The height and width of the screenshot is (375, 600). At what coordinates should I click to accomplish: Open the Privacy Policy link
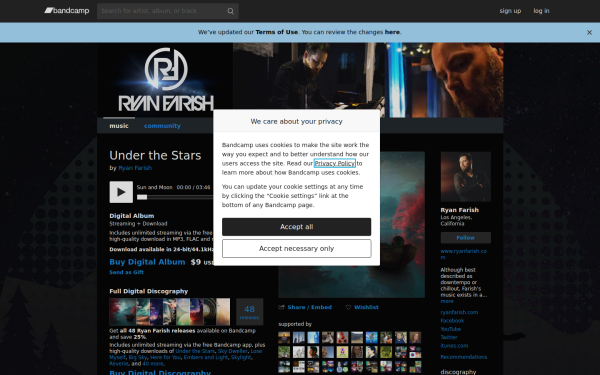point(335,163)
